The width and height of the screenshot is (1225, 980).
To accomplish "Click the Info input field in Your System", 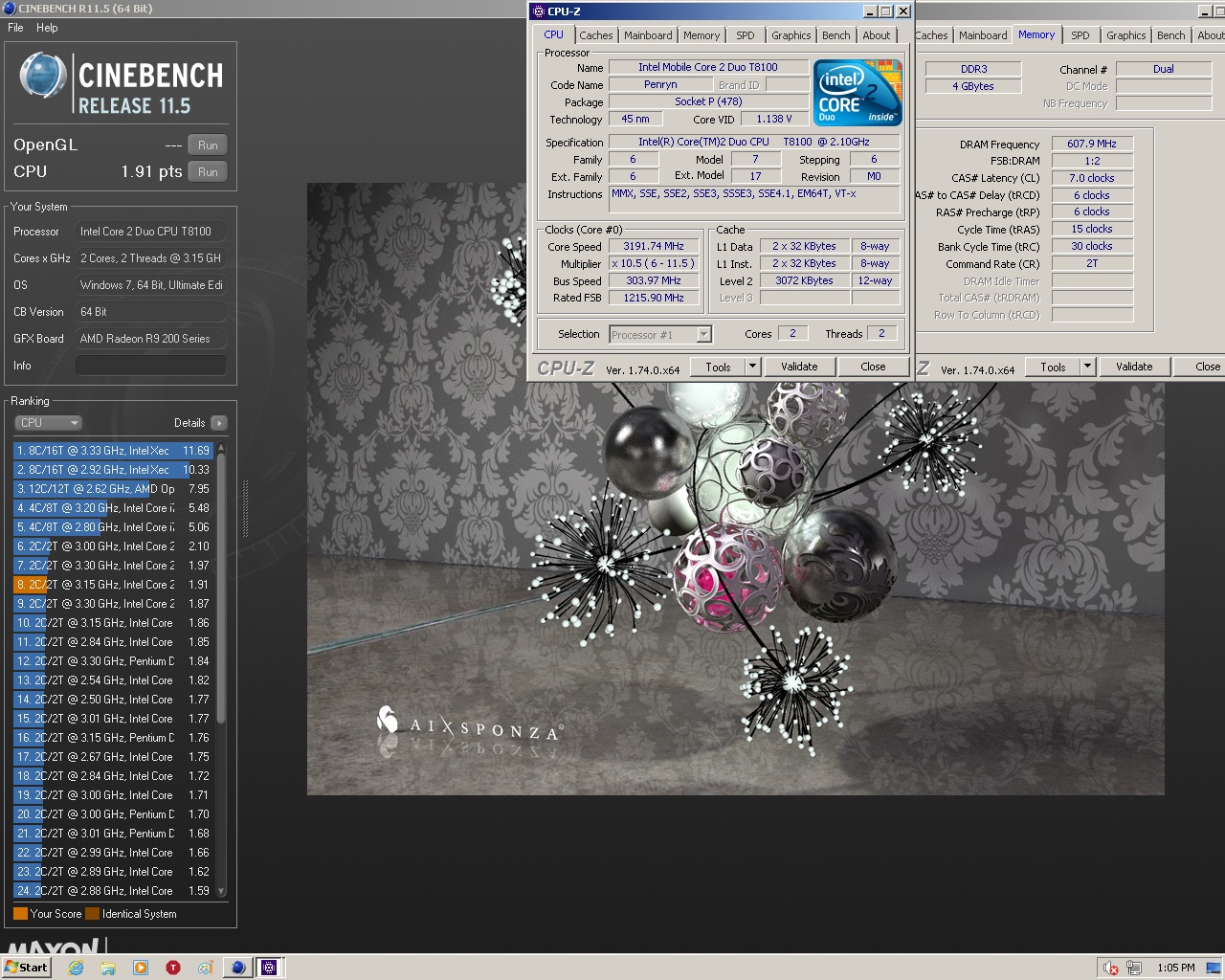I will click(x=151, y=366).
